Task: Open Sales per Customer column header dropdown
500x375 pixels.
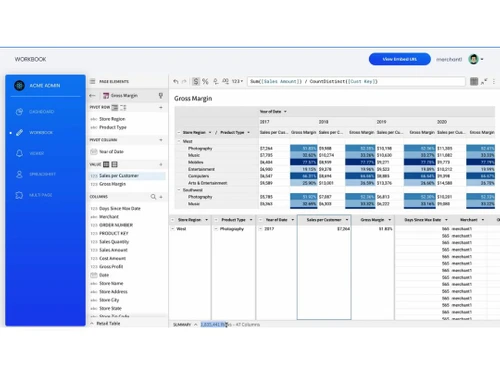Action: (347, 220)
